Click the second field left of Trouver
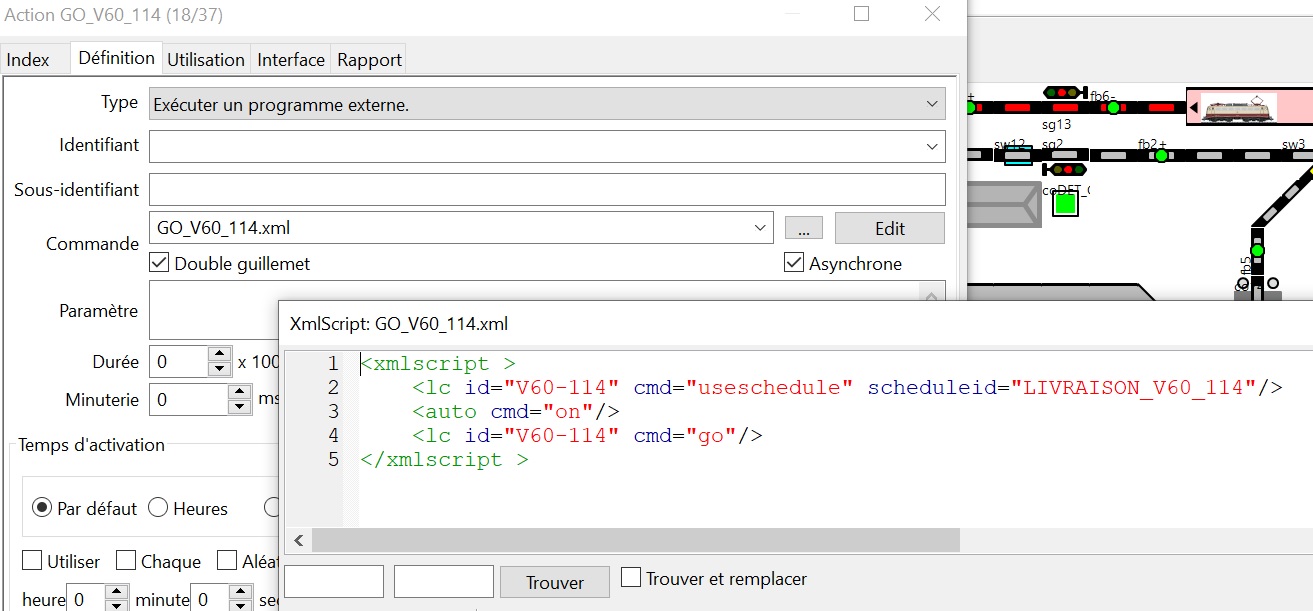The height and width of the screenshot is (611, 1313). [x=444, y=581]
